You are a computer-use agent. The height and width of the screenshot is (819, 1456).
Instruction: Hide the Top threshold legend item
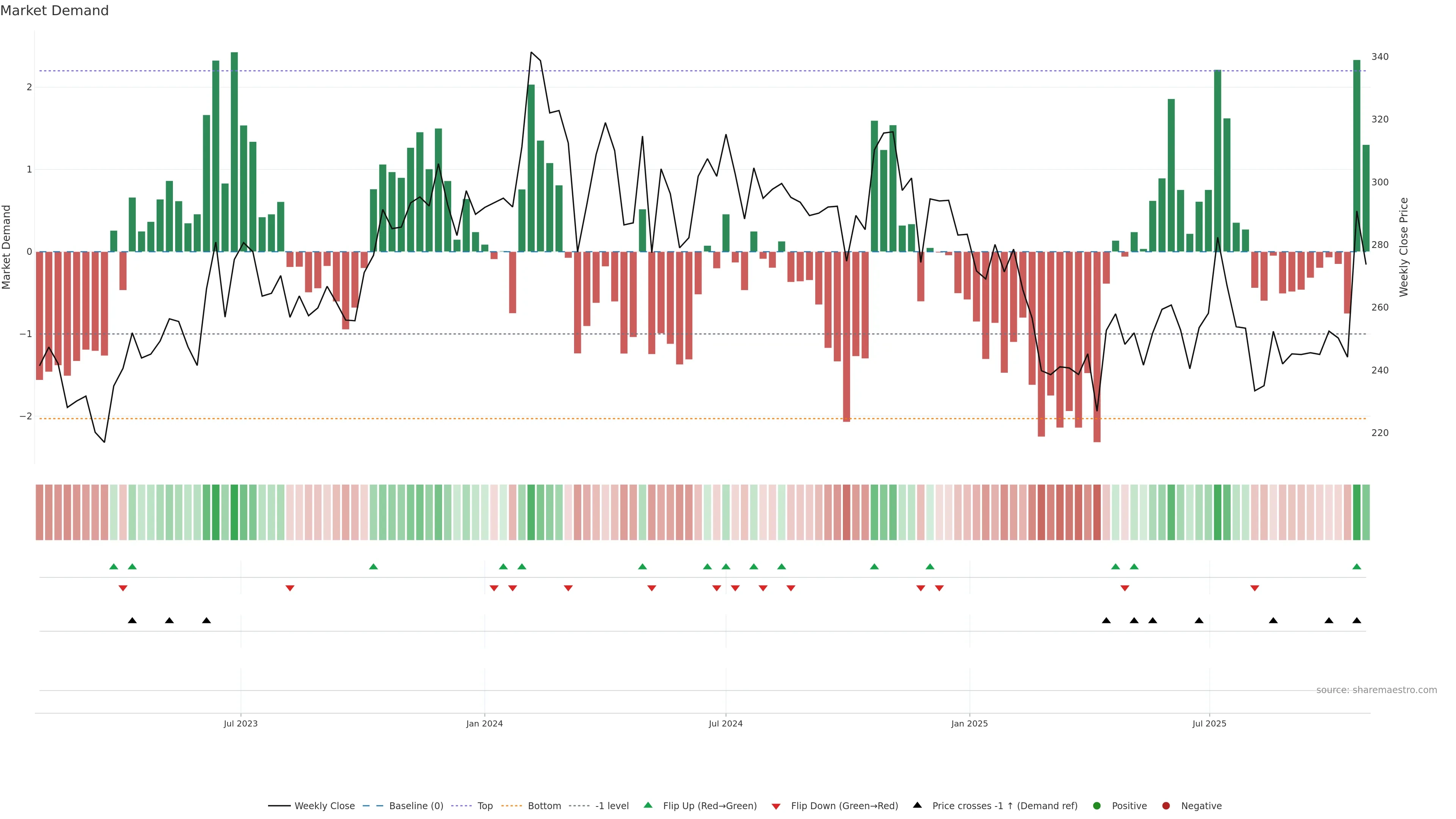tap(485, 805)
